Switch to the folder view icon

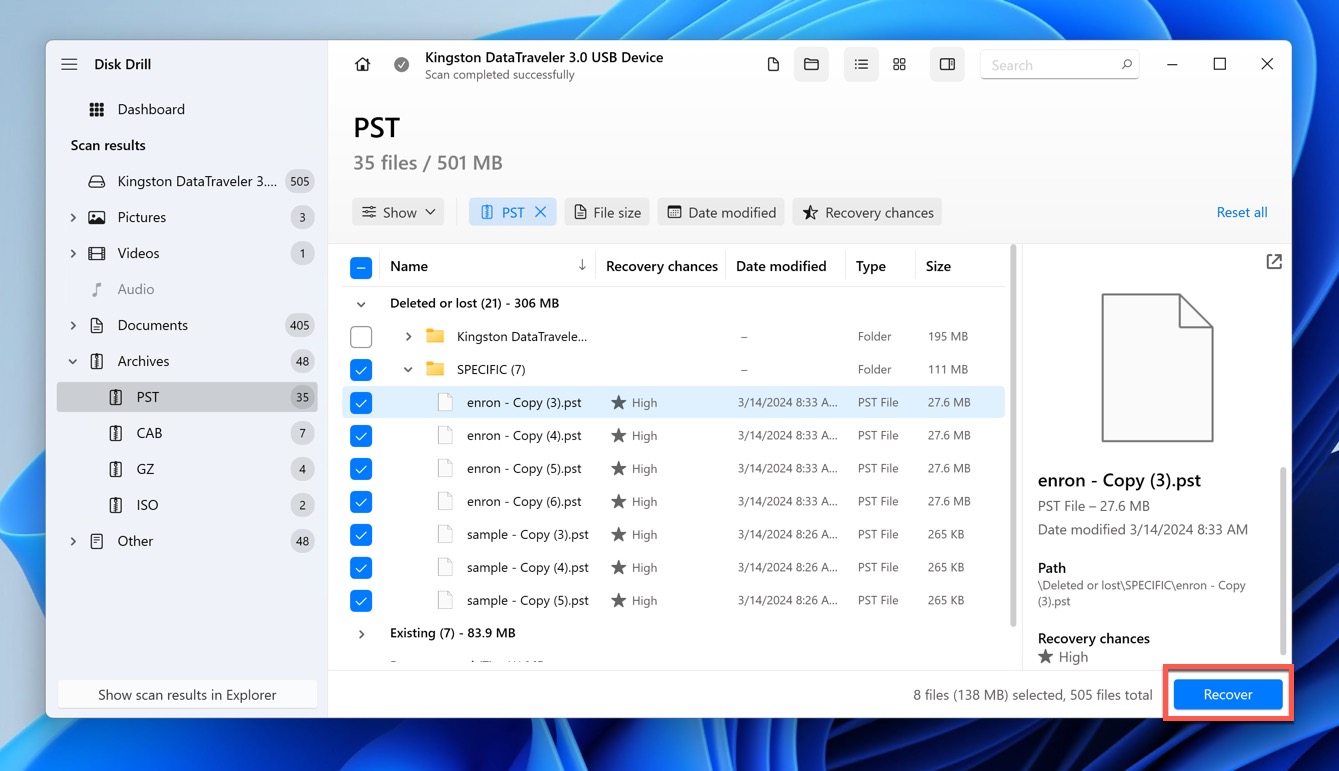pos(811,64)
